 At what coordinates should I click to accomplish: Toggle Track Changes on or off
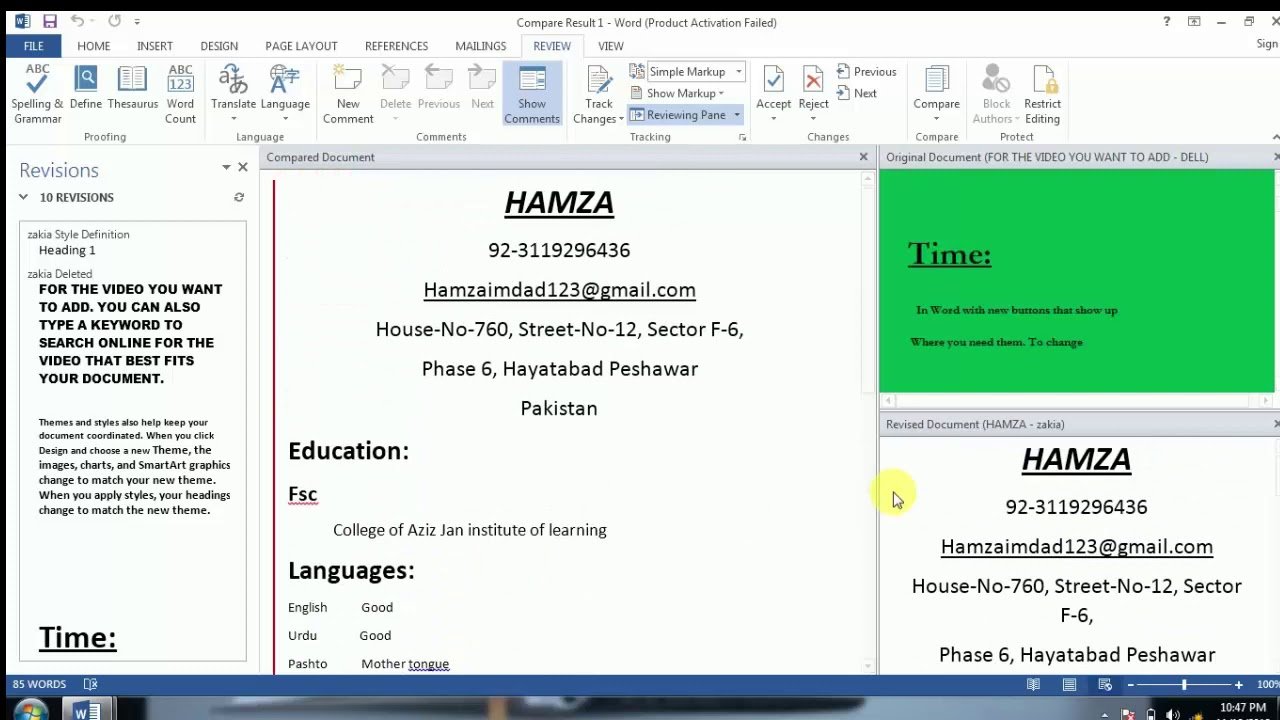599,95
